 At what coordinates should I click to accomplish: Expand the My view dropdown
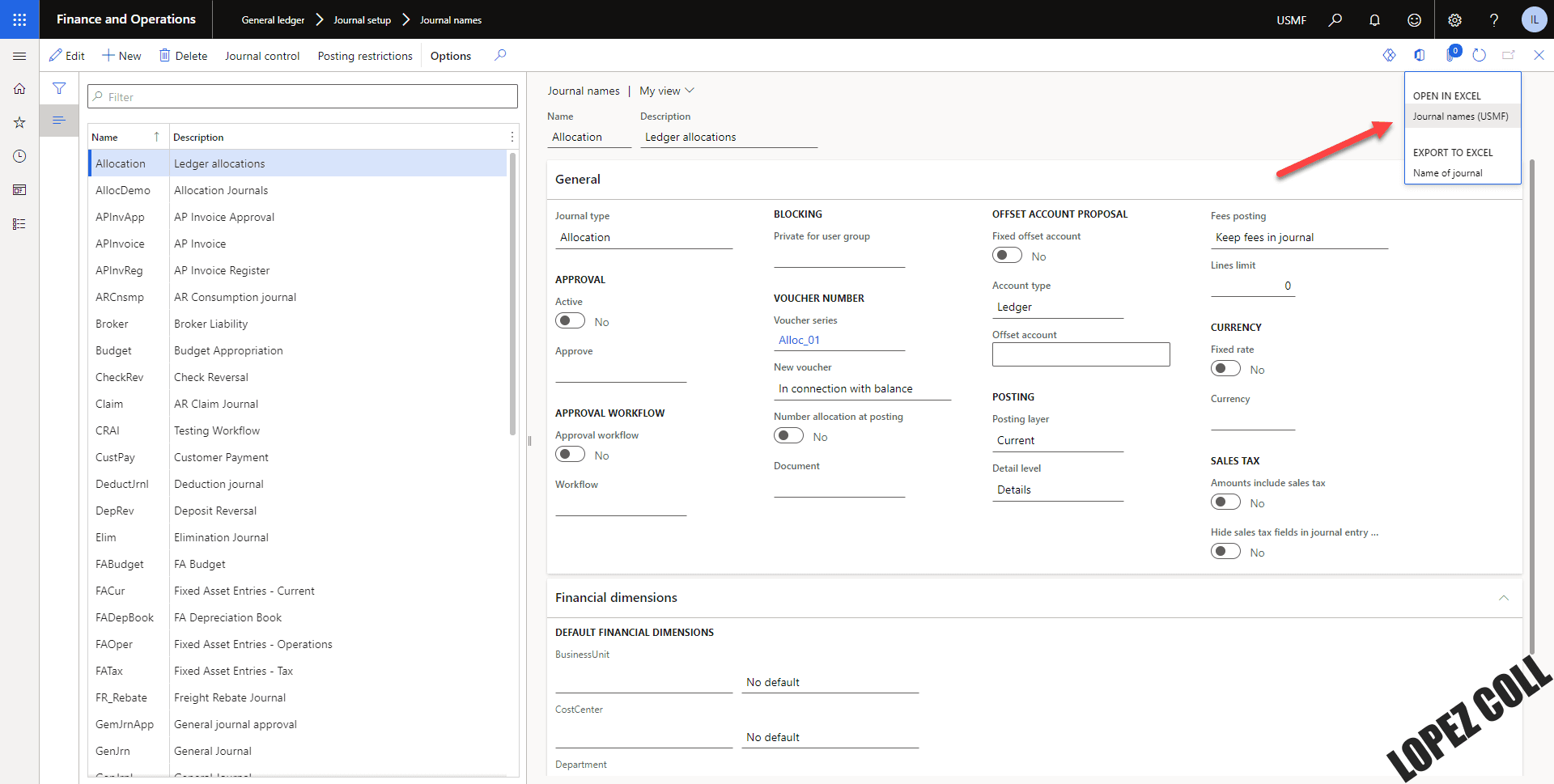click(x=666, y=91)
